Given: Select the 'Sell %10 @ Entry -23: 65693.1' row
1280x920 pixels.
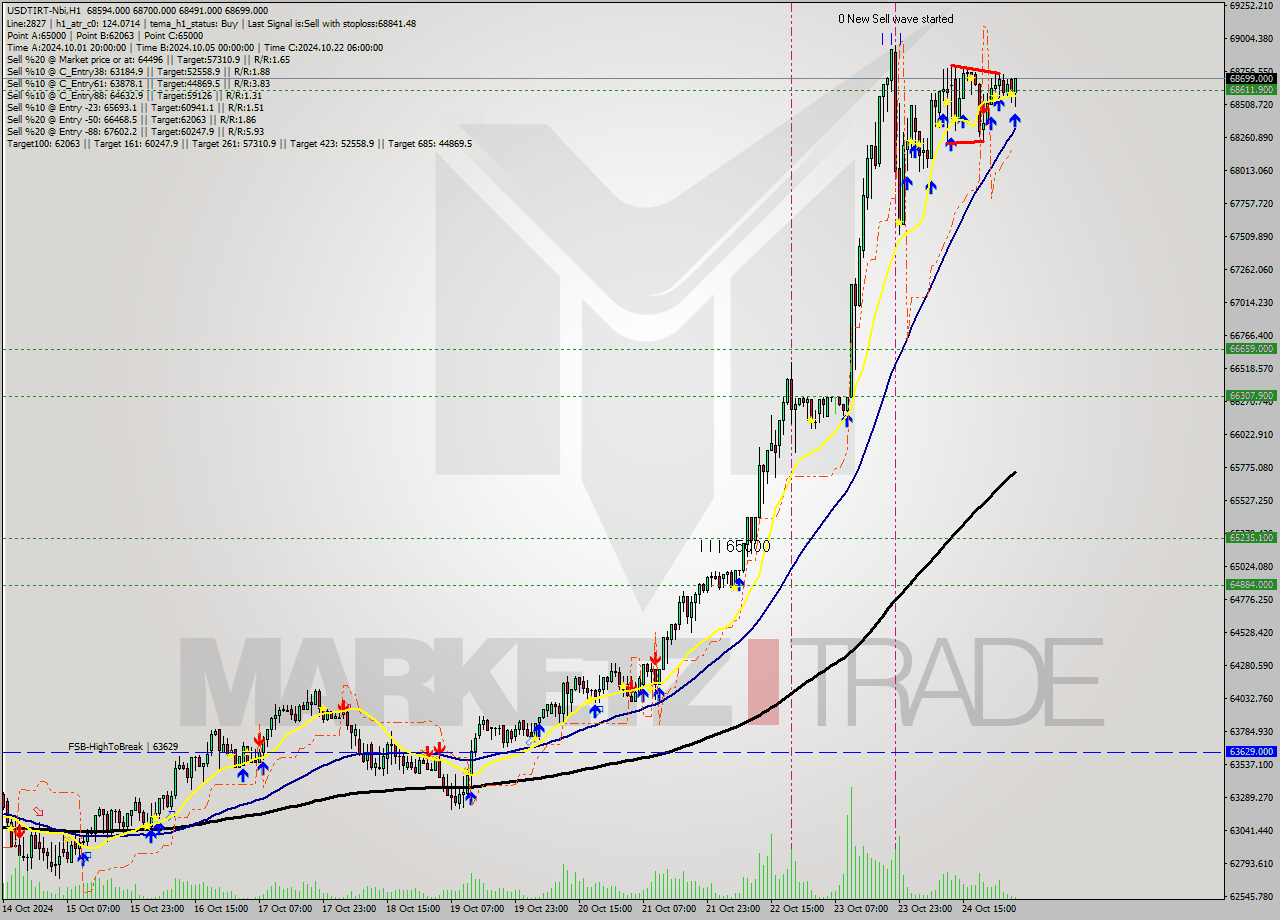Looking at the screenshot, I should click(x=135, y=107).
